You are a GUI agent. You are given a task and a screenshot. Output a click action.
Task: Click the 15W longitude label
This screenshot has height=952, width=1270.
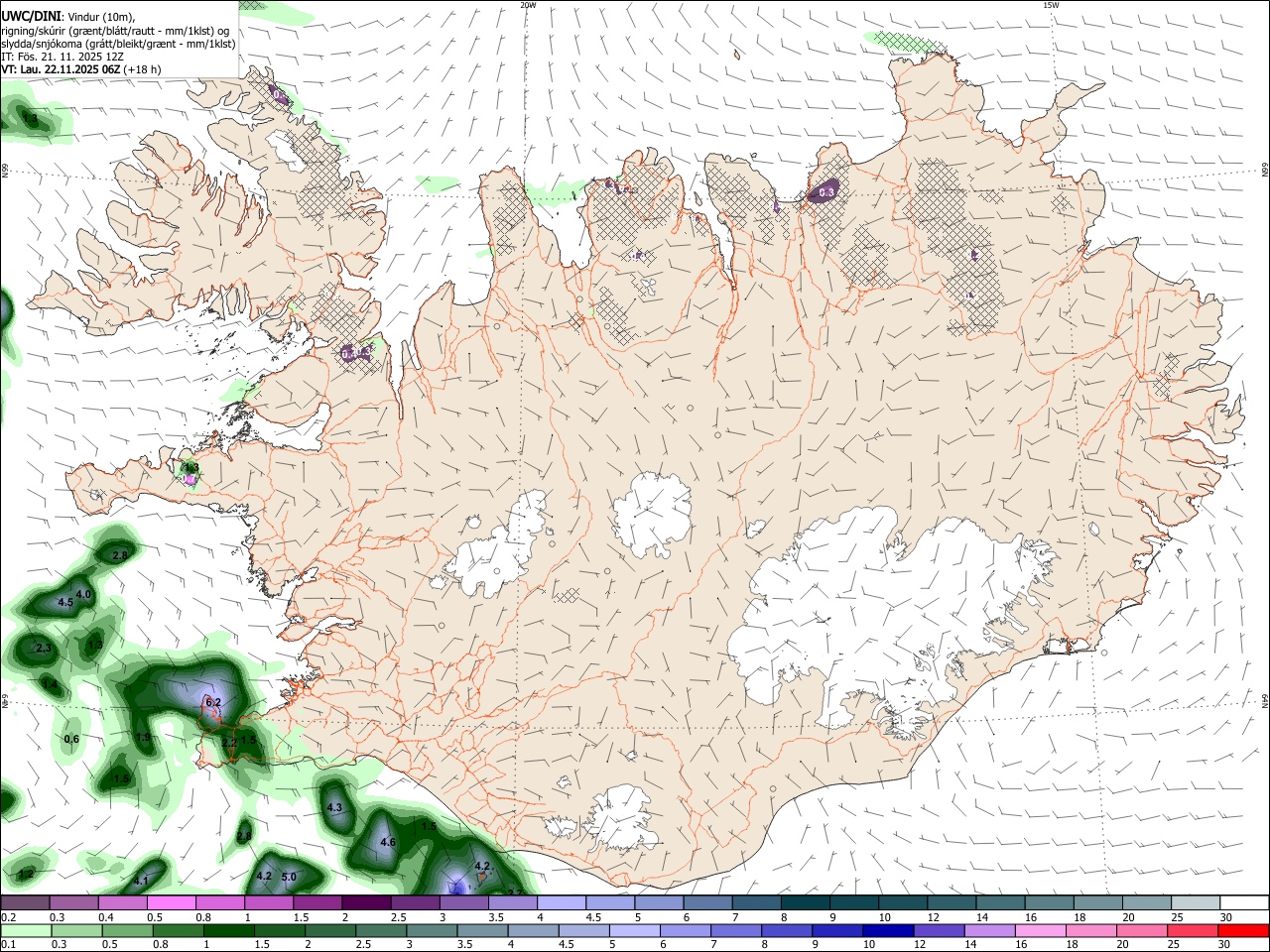coord(1051,5)
